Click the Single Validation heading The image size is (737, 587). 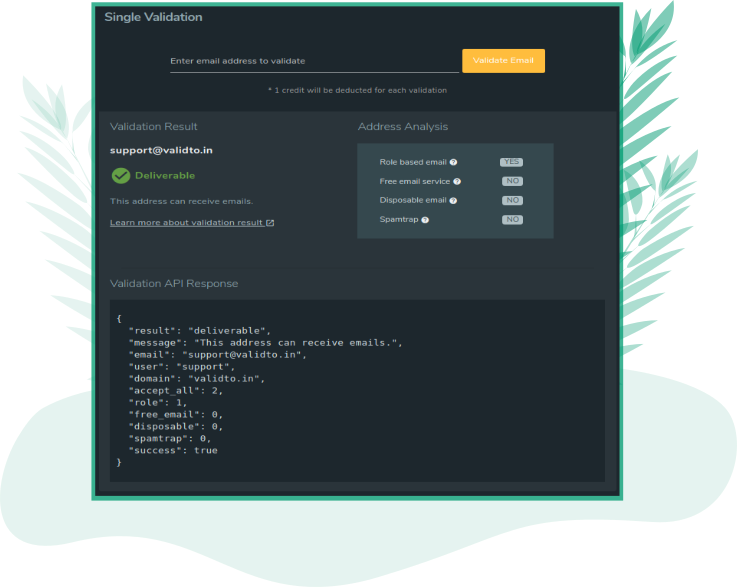tap(153, 17)
